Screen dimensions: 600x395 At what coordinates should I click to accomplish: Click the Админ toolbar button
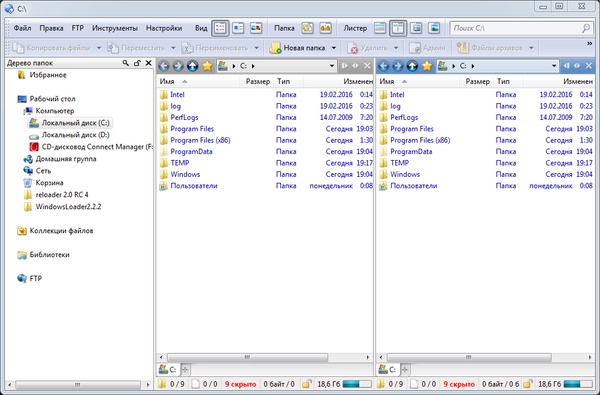coord(427,48)
